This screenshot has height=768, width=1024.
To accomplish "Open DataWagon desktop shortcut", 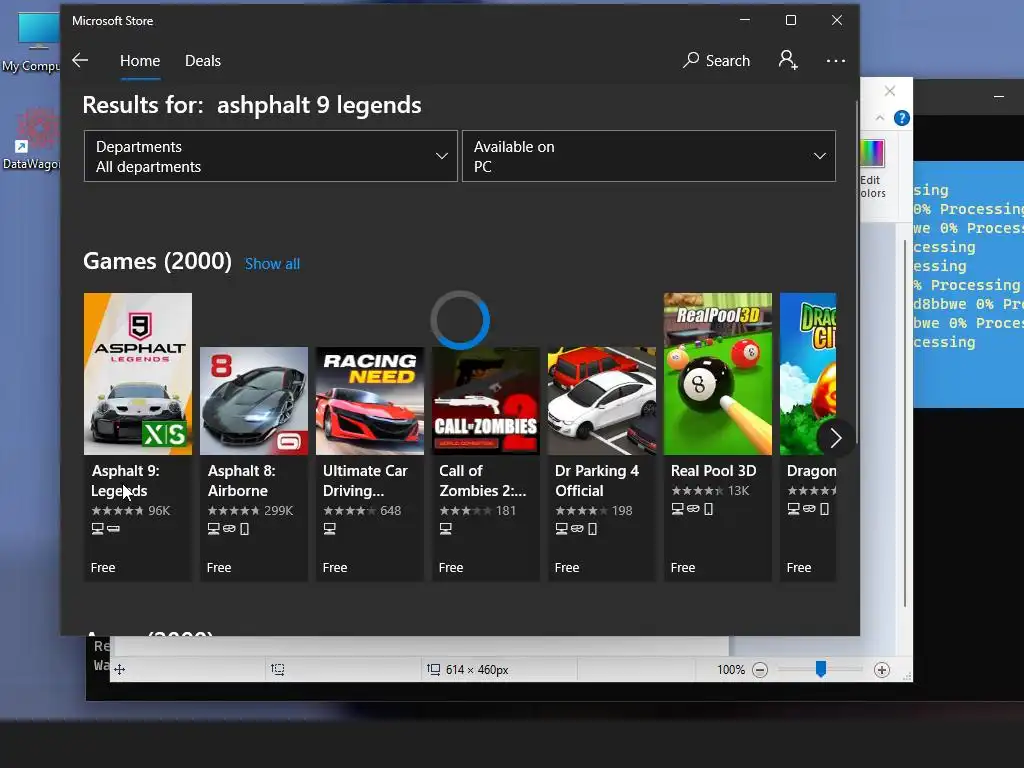I will point(31,140).
